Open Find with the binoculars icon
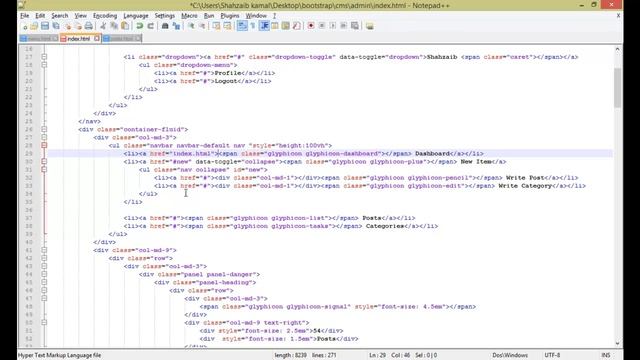The width and height of the screenshot is (640, 360). [x=165, y=26]
